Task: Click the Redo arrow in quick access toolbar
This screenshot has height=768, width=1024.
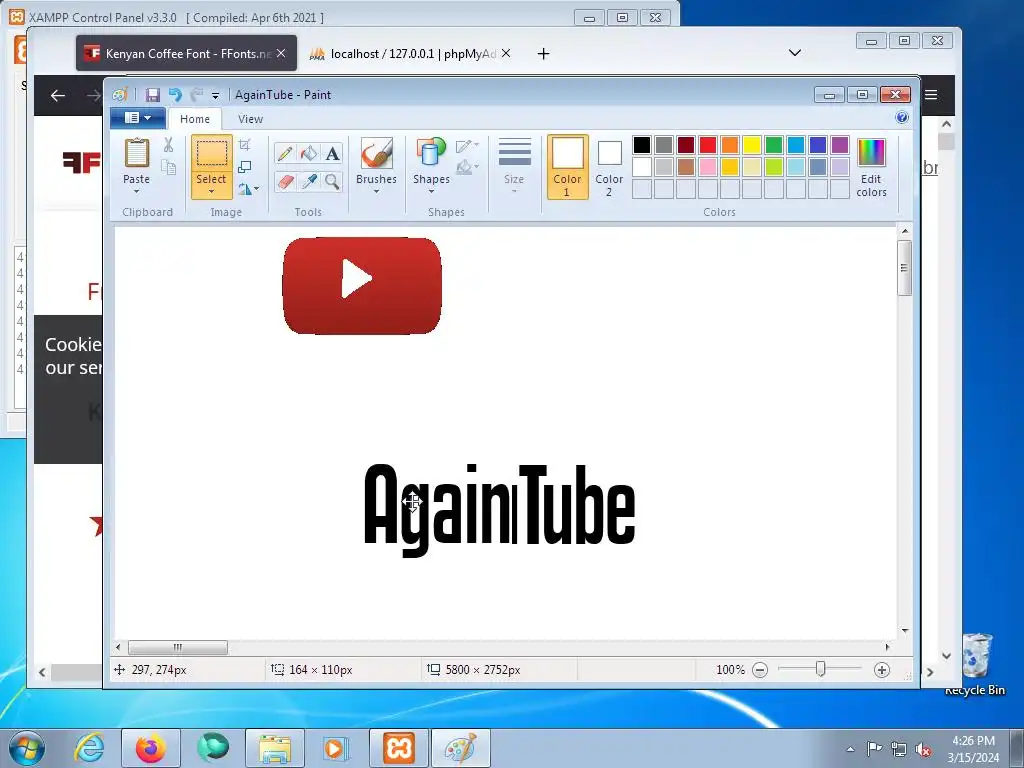Action: tap(196, 95)
